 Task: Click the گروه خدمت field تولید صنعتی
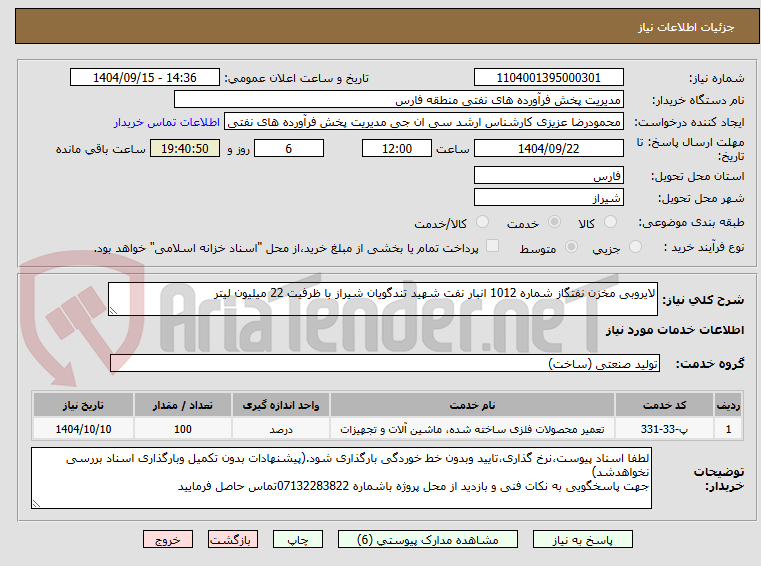385,363
